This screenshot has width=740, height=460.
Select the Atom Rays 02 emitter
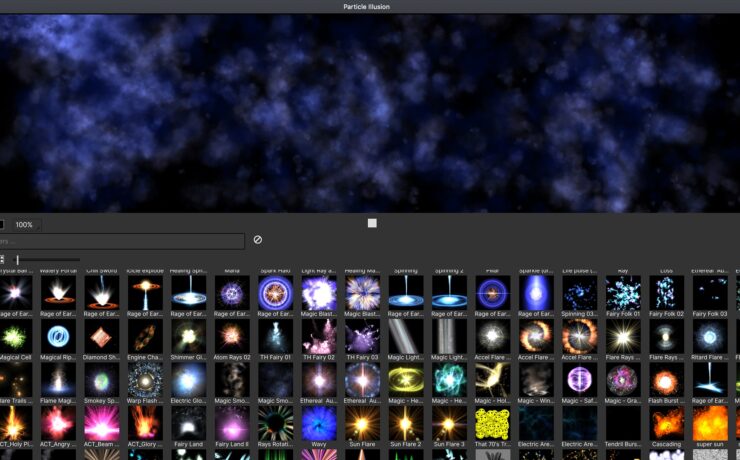coord(232,337)
